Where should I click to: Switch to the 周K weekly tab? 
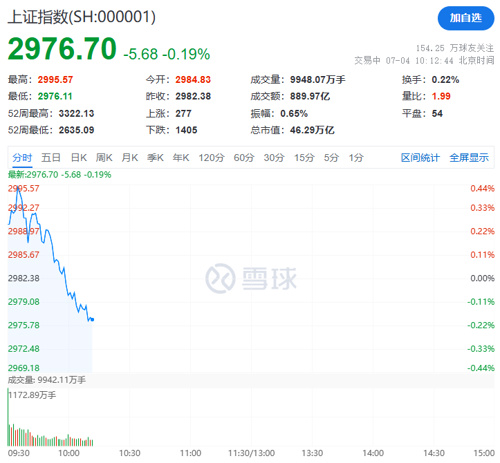pos(104,157)
